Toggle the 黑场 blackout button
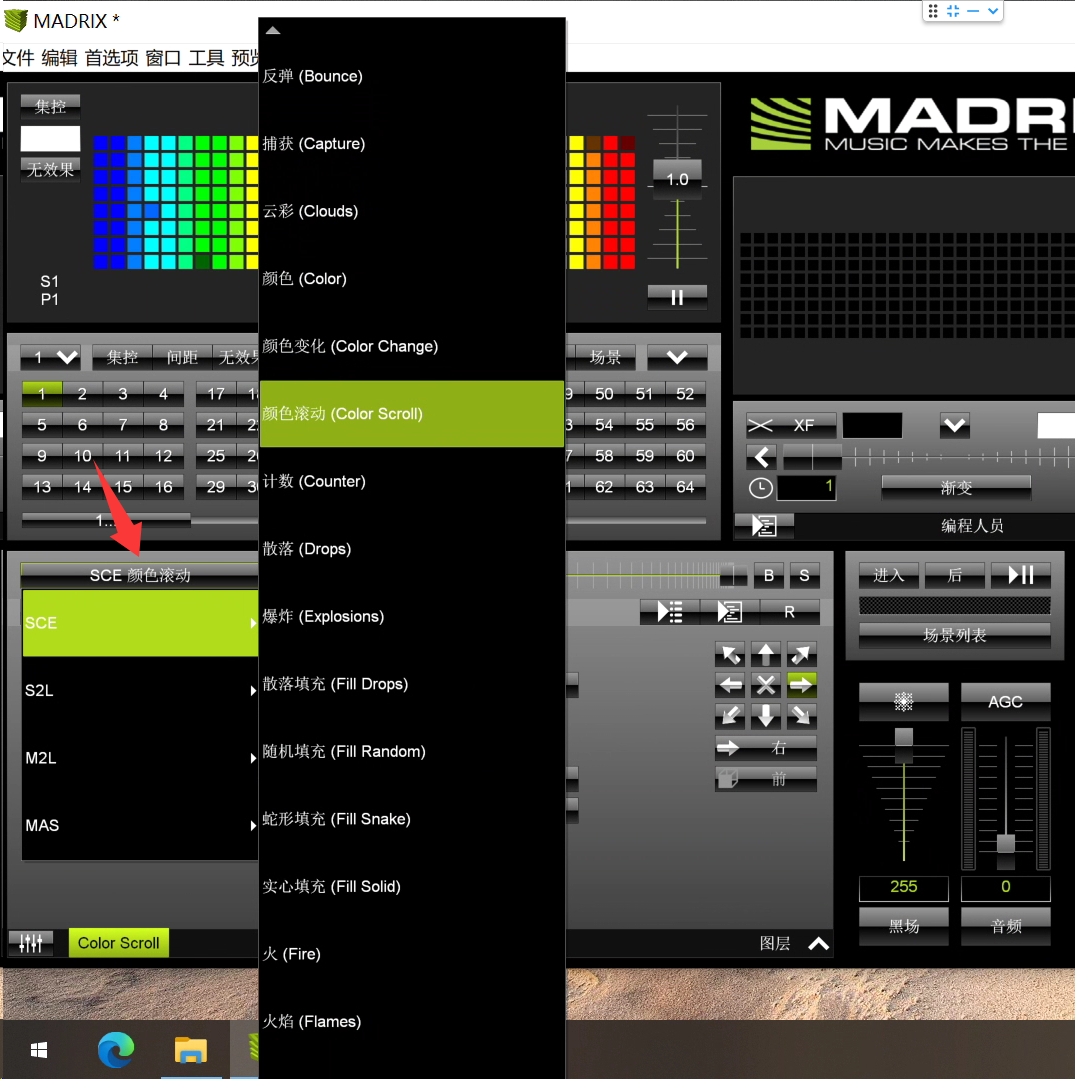1075x1079 pixels. [904, 926]
